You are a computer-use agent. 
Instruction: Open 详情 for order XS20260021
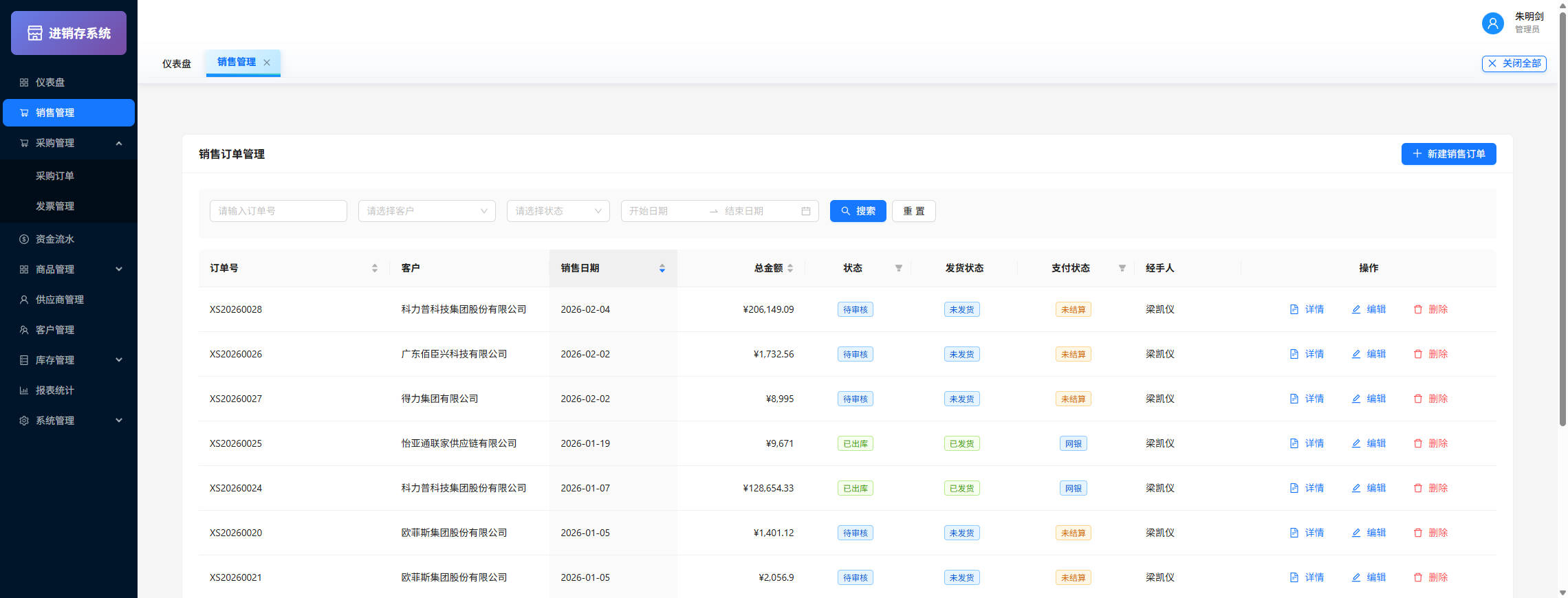pyautogui.click(x=1307, y=577)
